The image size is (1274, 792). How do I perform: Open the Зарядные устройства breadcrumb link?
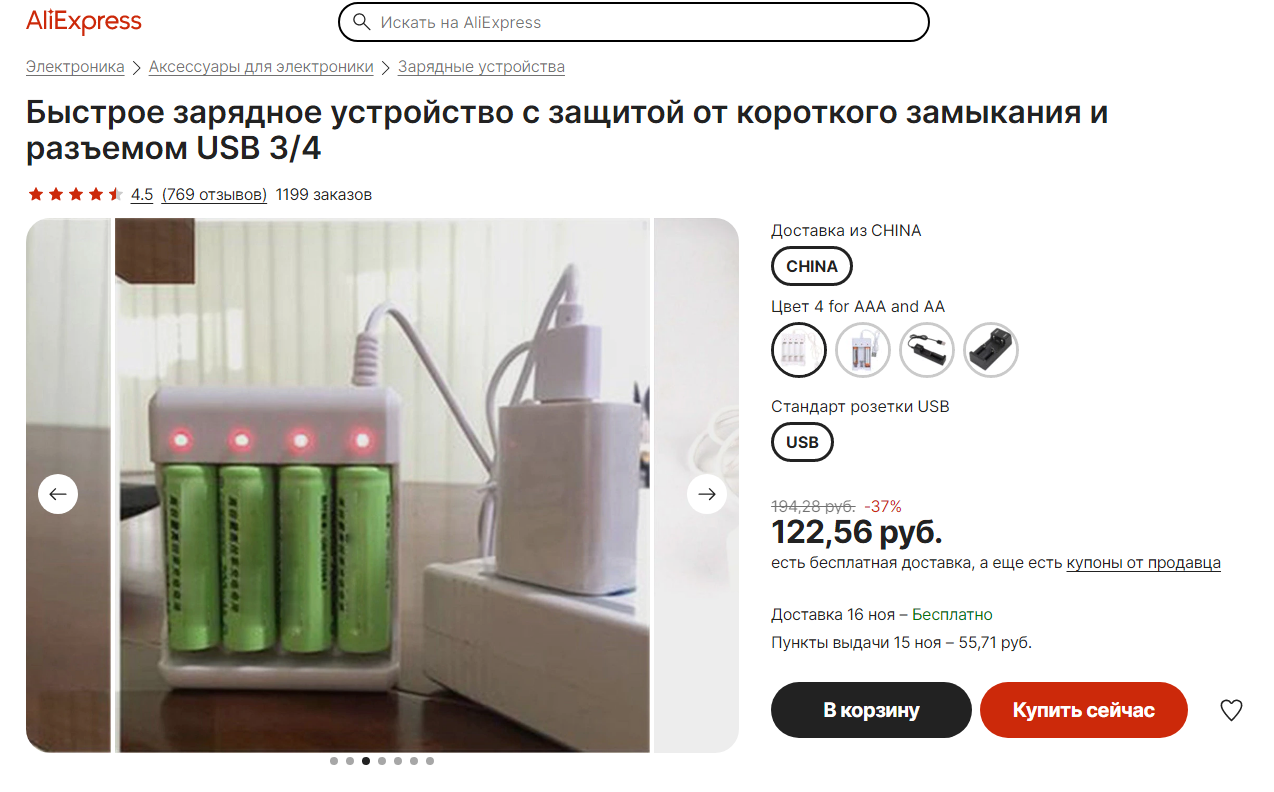(x=481, y=67)
